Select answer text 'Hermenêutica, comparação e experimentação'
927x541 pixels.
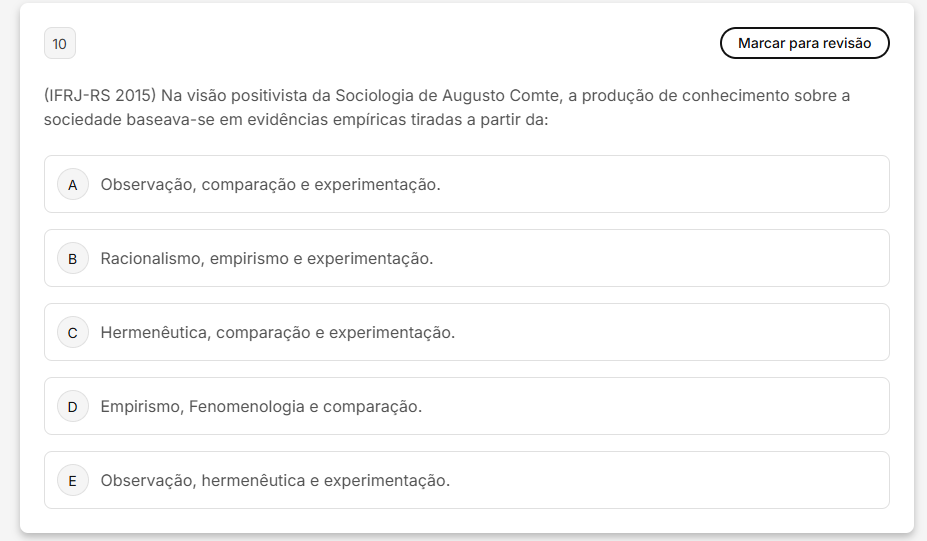278,333
